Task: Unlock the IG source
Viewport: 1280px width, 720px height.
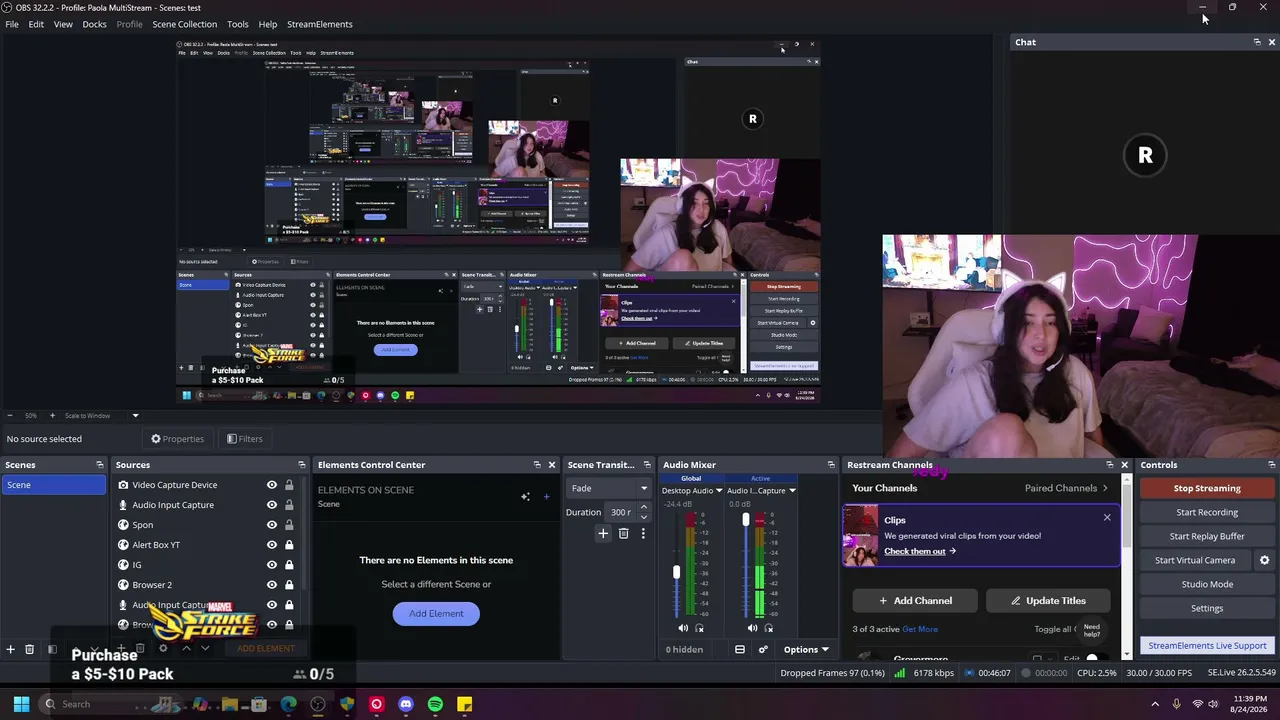Action: (x=289, y=565)
